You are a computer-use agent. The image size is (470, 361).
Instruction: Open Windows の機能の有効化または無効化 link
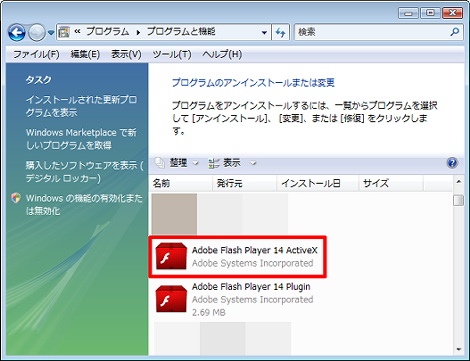(84, 204)
